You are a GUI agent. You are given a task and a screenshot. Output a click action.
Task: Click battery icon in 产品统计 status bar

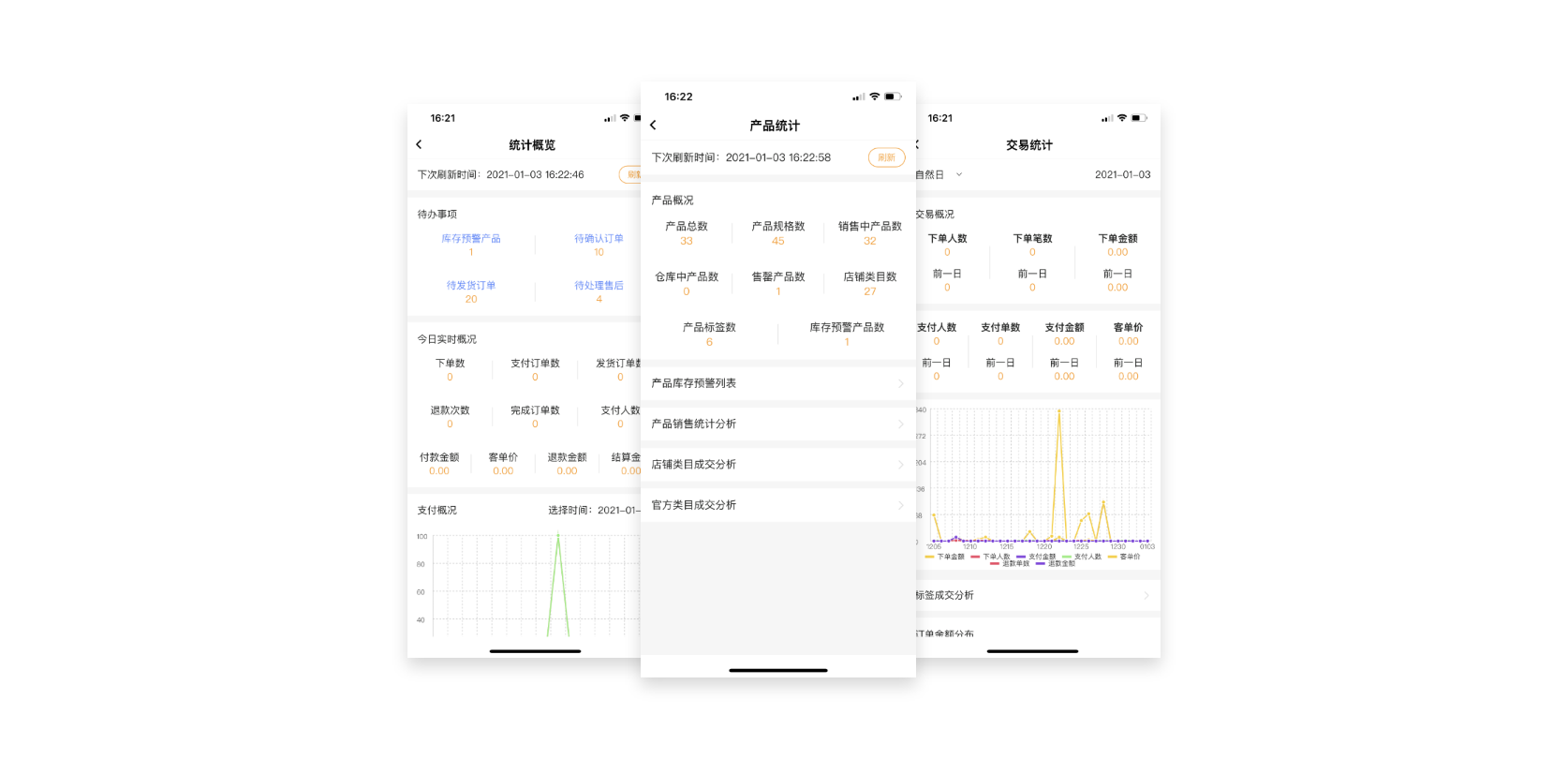pyautogui.click(x=893, y=97)
